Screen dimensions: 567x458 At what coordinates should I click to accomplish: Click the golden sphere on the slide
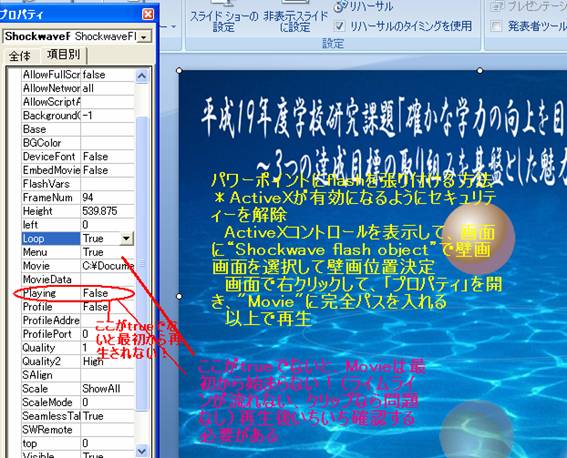pos(478,237)
